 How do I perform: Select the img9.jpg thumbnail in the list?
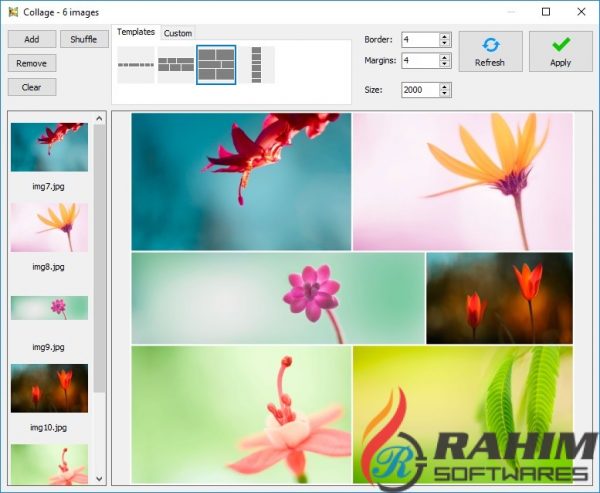49,308
